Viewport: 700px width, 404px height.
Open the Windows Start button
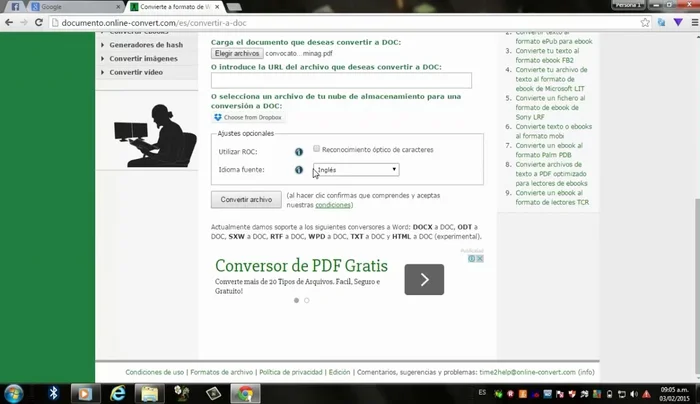click(13, 393)
